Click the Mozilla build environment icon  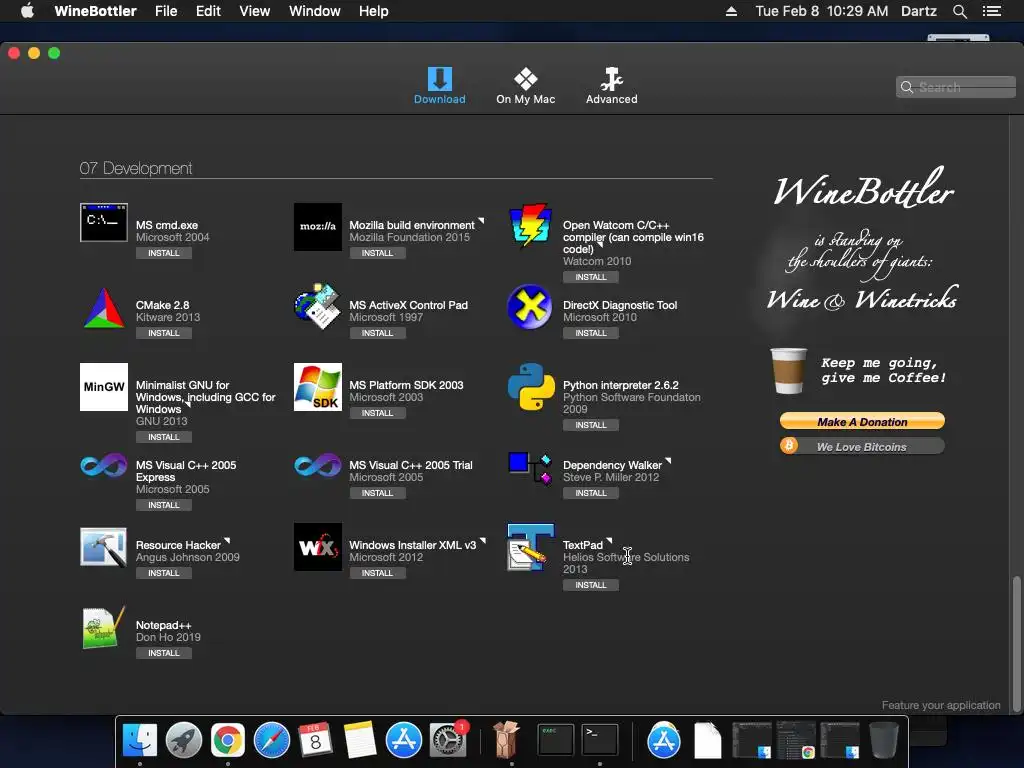click(317, 227)
